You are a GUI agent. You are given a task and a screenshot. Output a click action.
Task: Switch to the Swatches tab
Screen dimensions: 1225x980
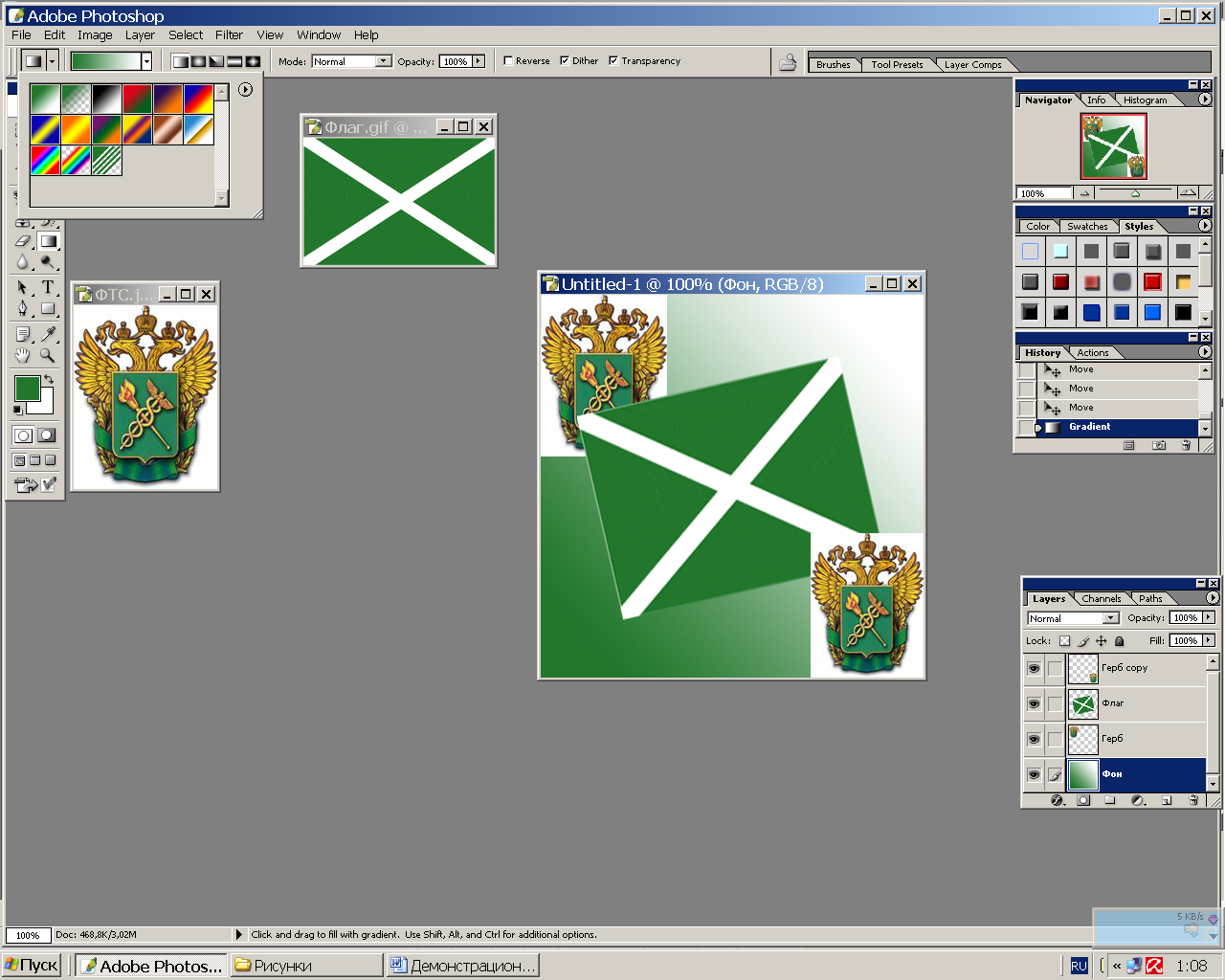[x=1087, y=227]
